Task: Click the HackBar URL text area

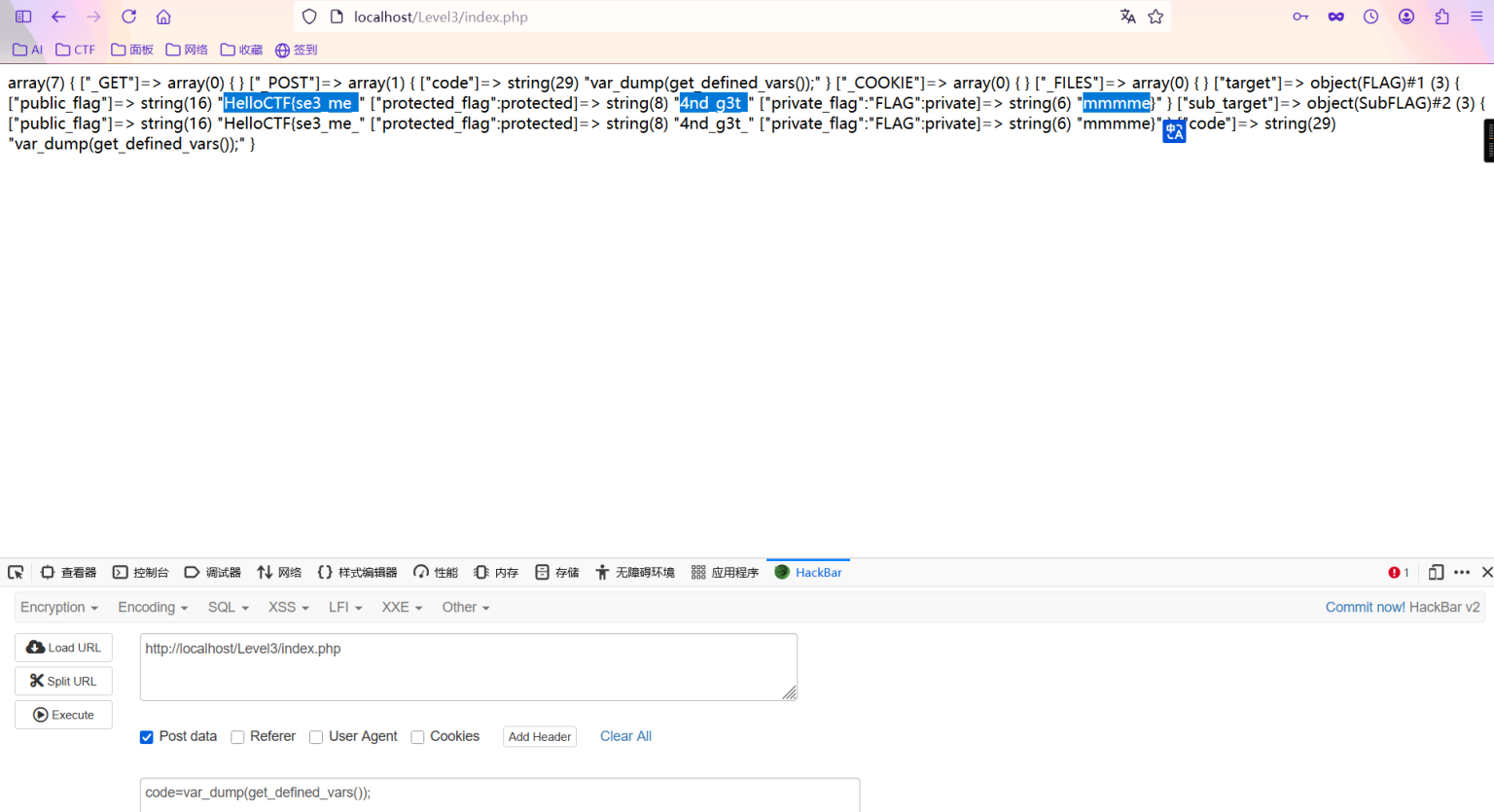Action: pyautogui.click(x=468, y=667)
